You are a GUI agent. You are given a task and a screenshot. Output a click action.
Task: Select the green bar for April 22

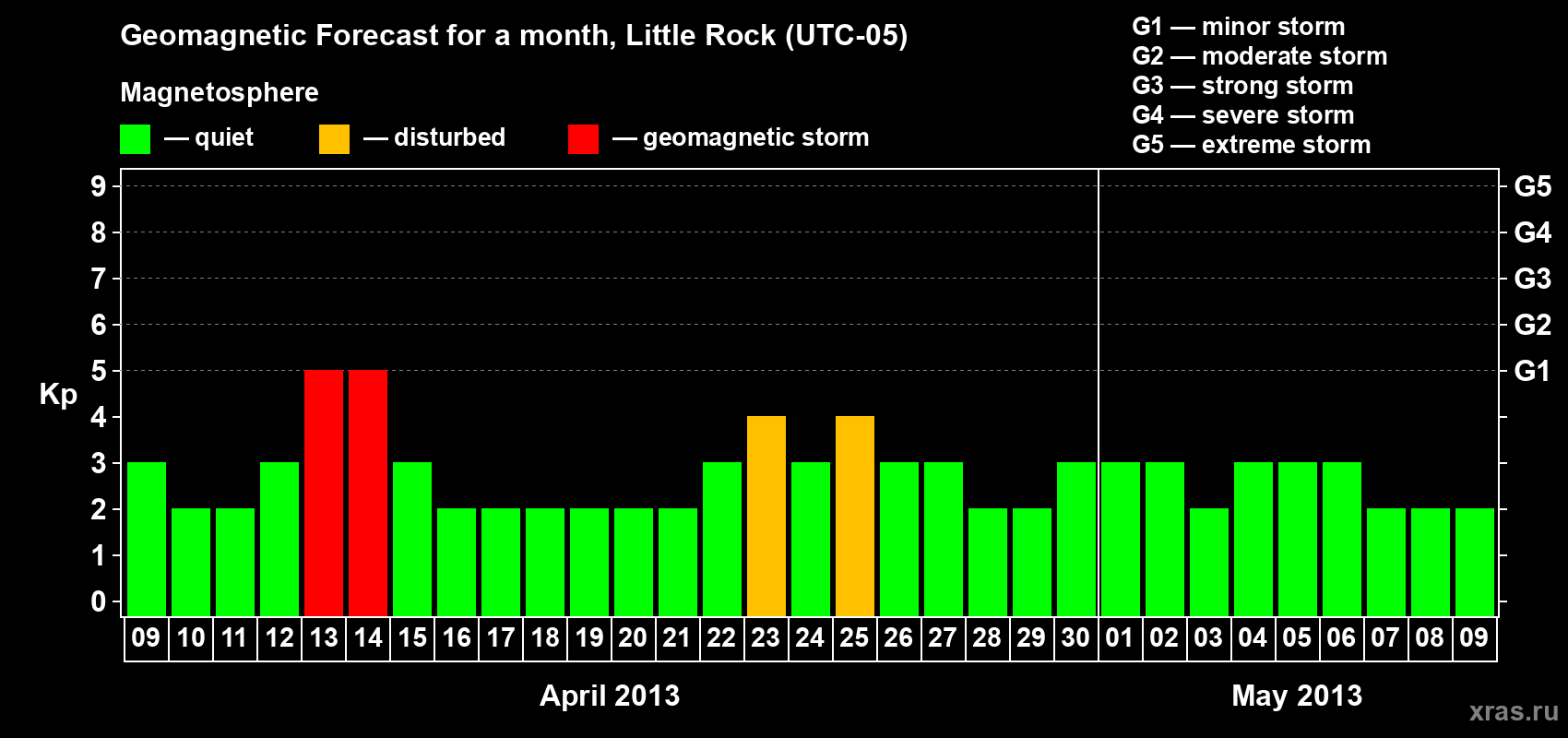point(722,540)
